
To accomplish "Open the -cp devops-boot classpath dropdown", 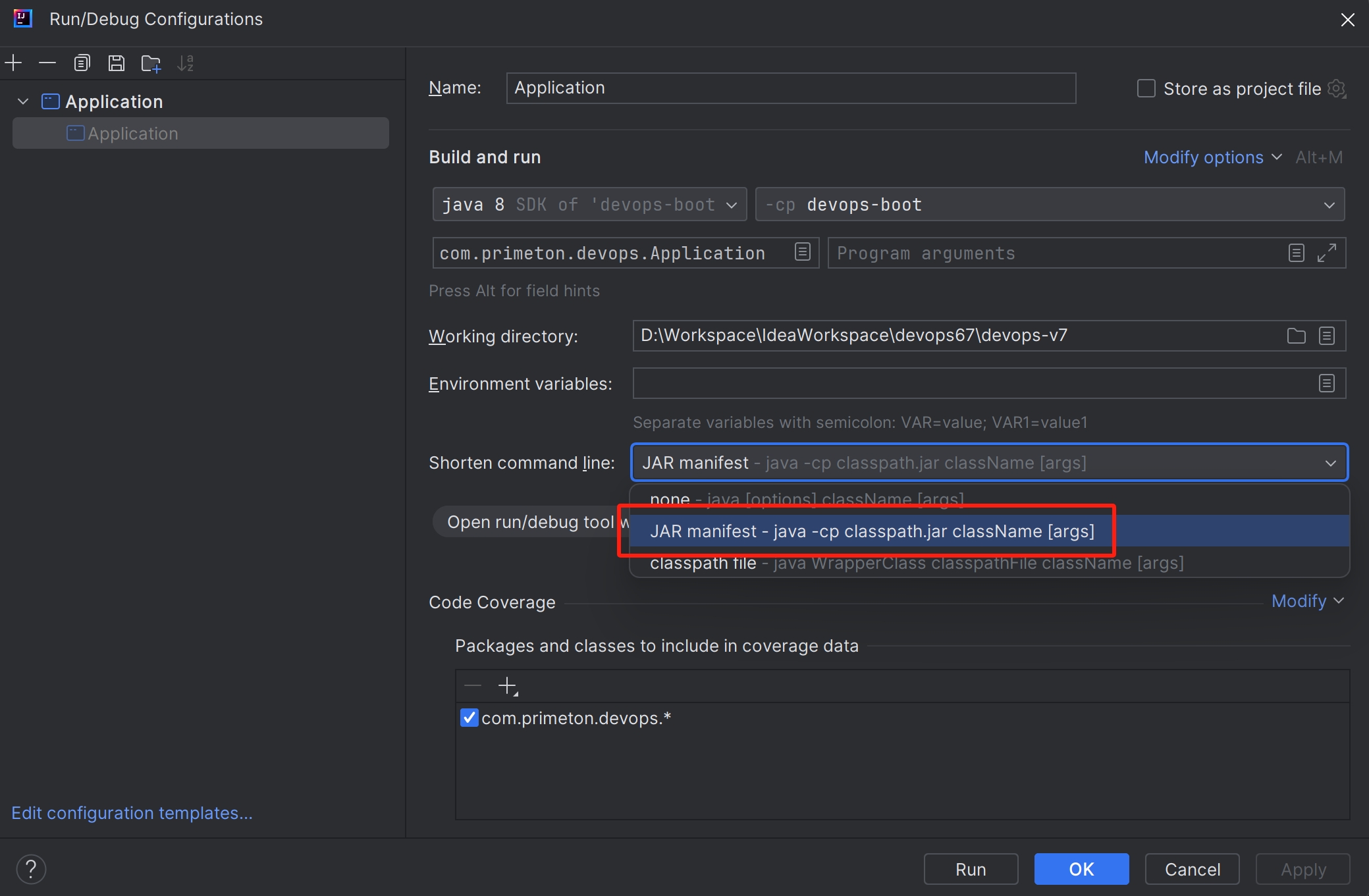I will (1049, 205).
